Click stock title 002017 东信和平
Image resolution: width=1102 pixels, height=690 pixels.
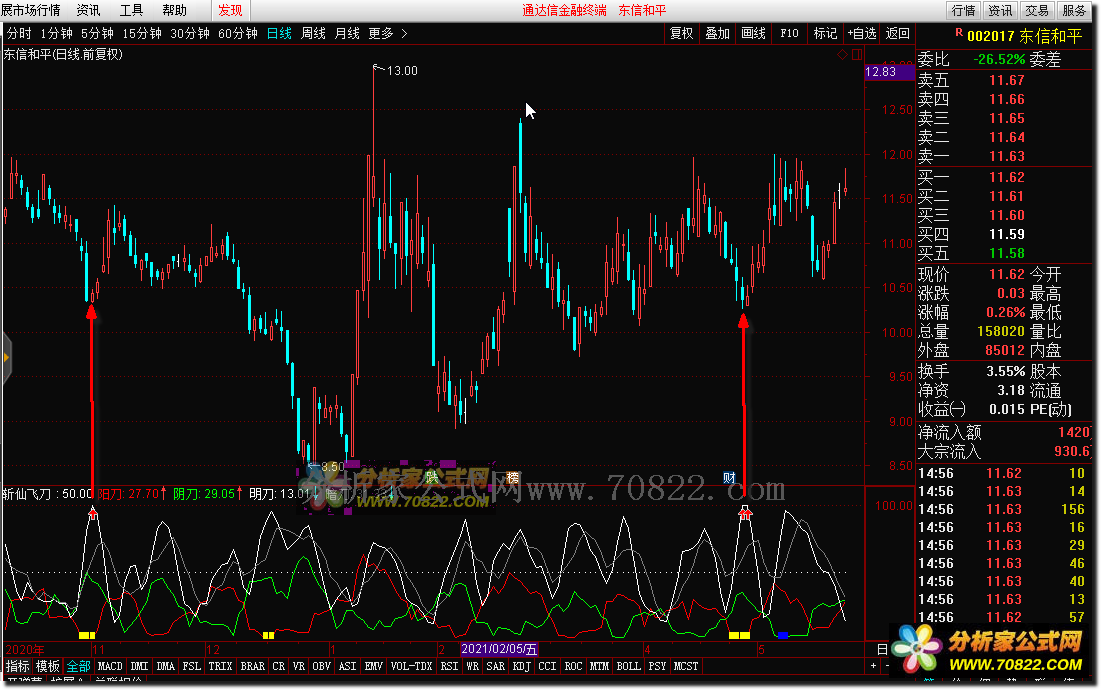tap(1024, 36)
